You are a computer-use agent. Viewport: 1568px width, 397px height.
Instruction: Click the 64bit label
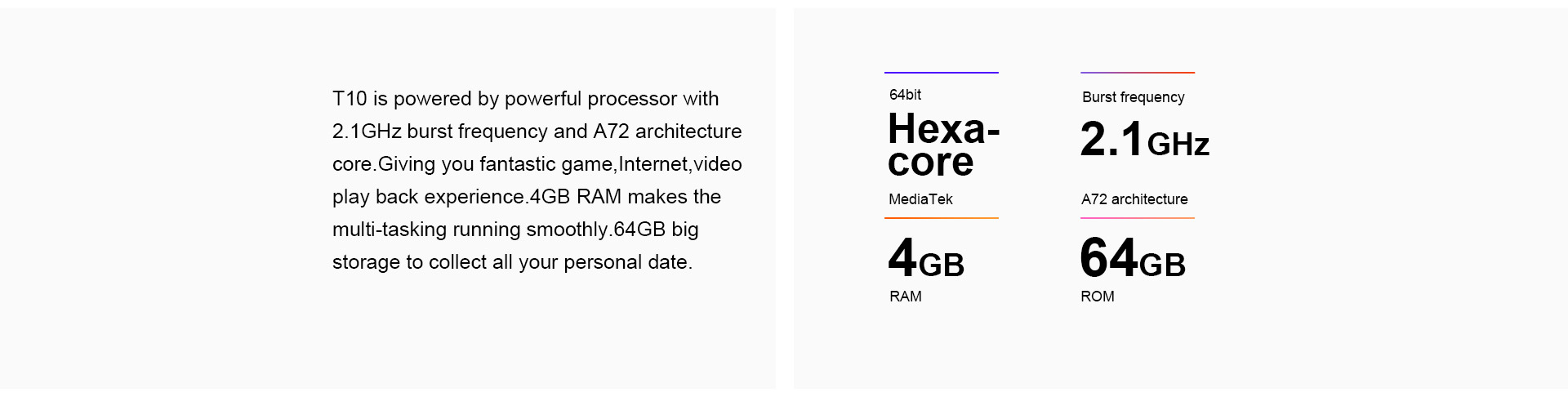tap(905, 95)
